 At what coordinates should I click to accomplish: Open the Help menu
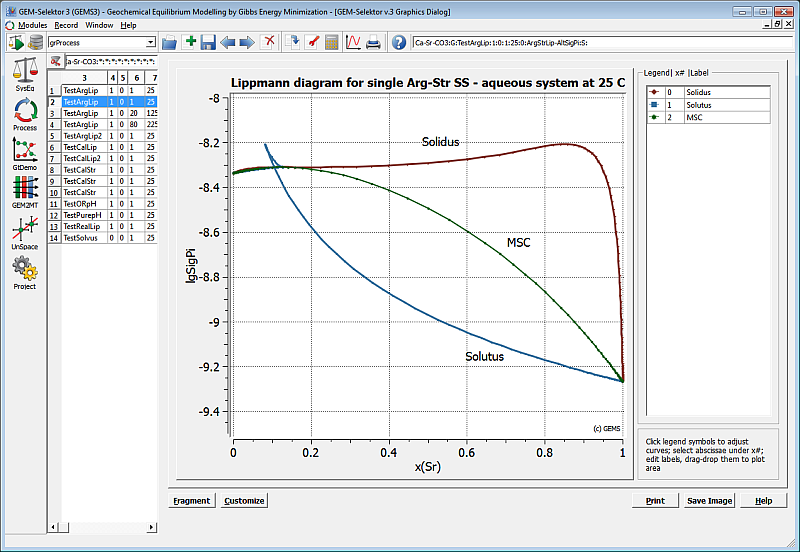coord(128,25)
